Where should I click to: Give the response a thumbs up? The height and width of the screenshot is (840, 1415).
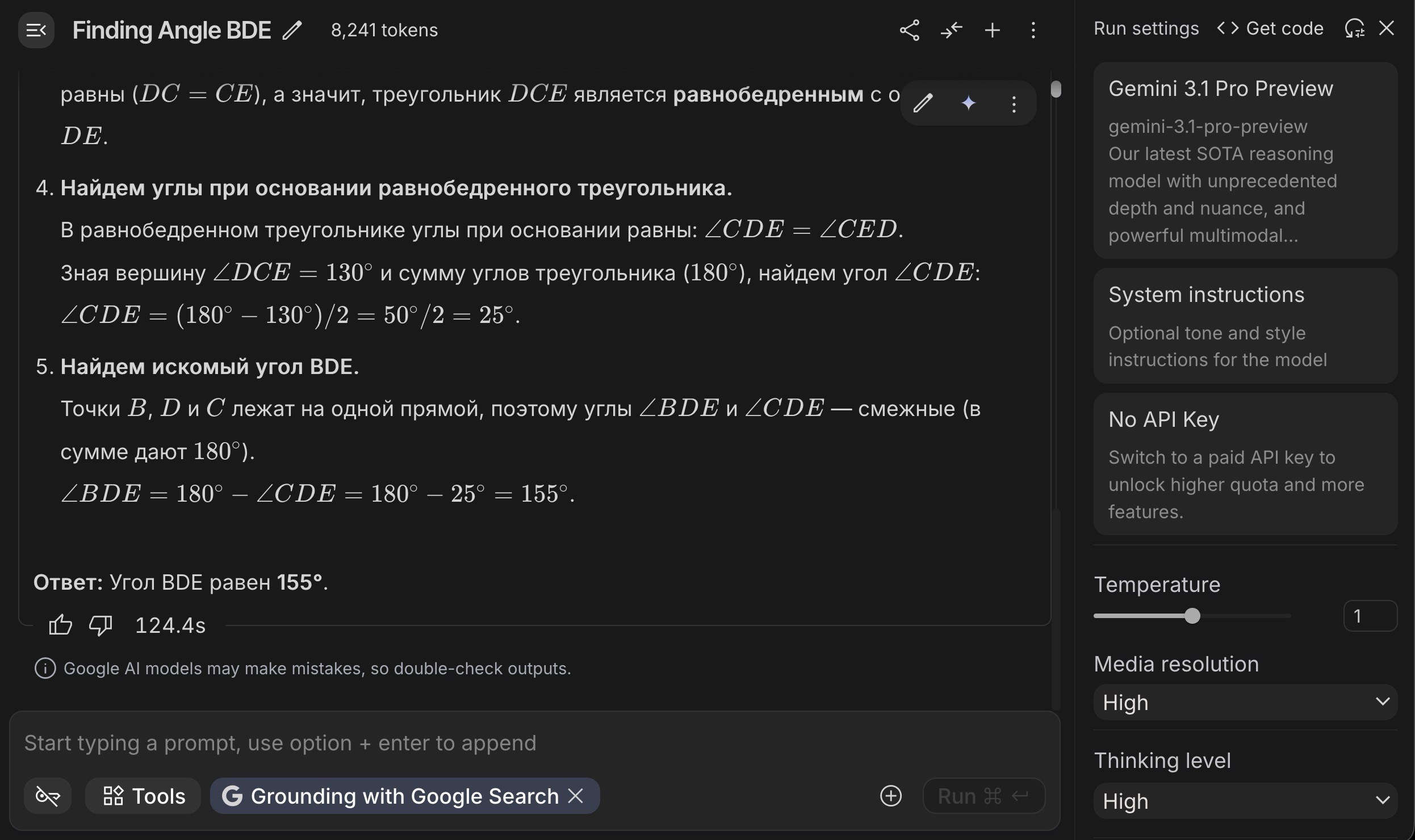pos(60,625)
